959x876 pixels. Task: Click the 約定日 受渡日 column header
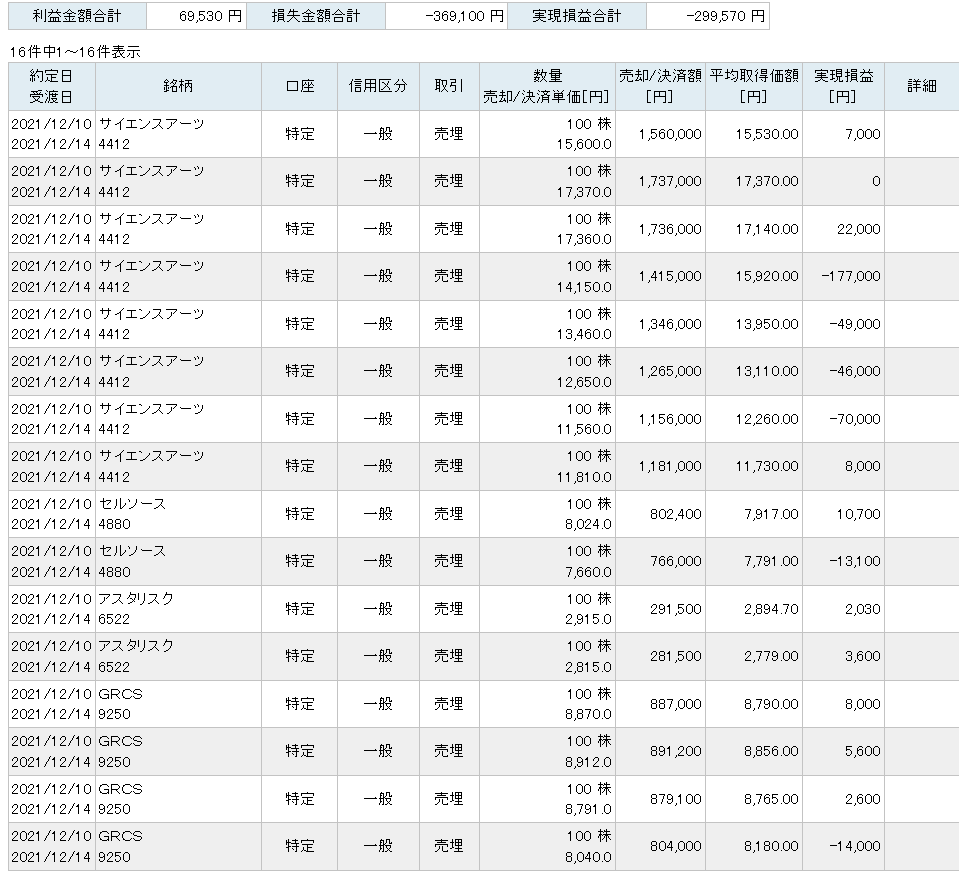point(52,86)
